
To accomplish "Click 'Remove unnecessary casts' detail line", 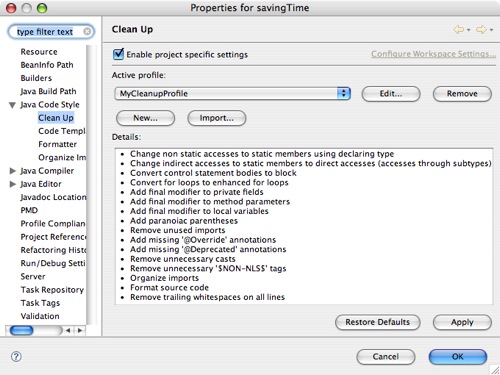I will tap(183, 259).
